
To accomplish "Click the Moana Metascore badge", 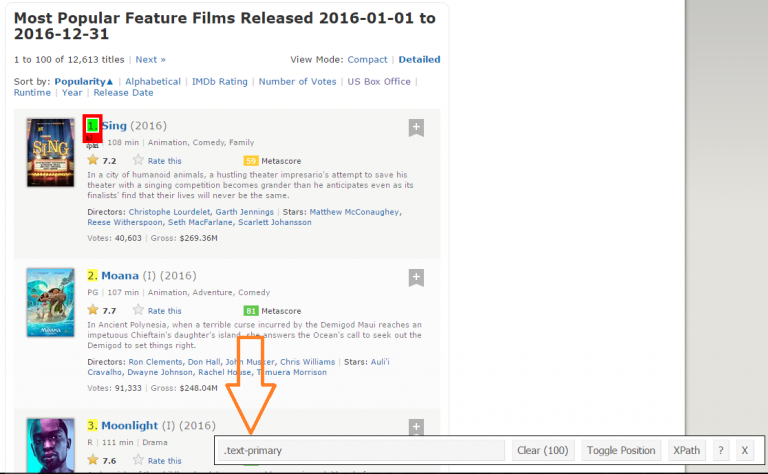I will 251,311.
